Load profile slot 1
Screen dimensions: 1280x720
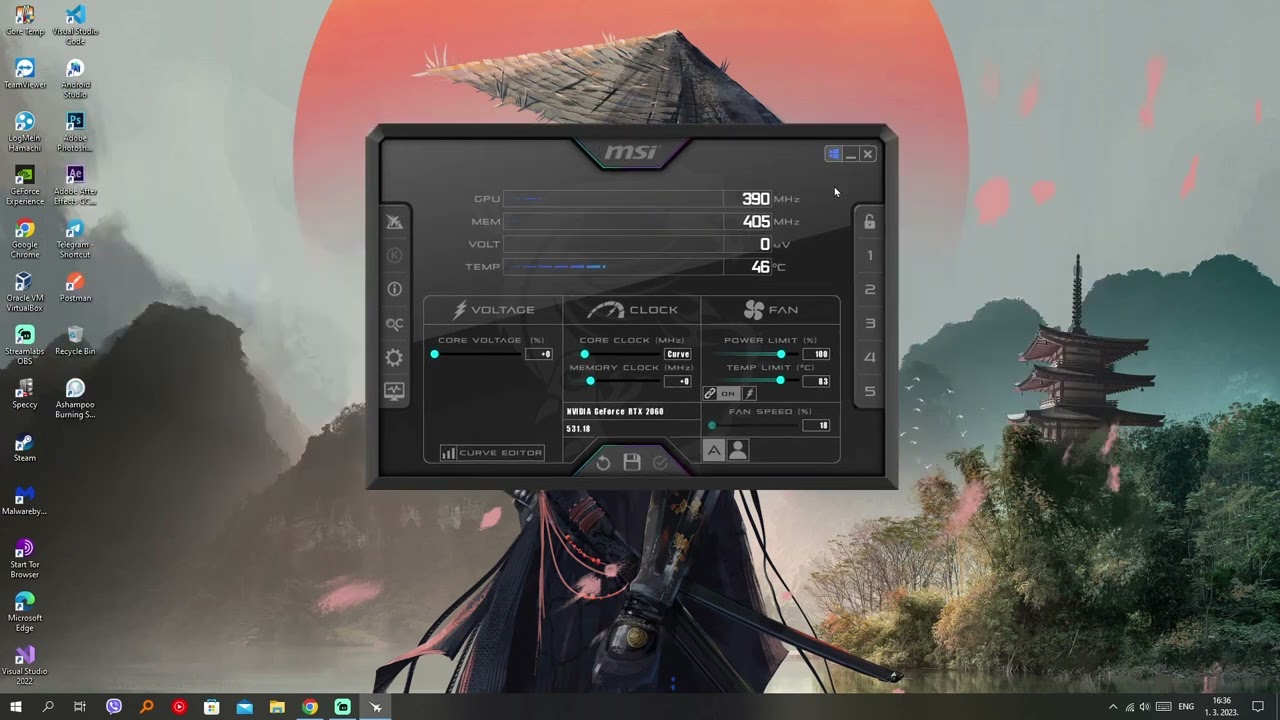coord(870,256)
